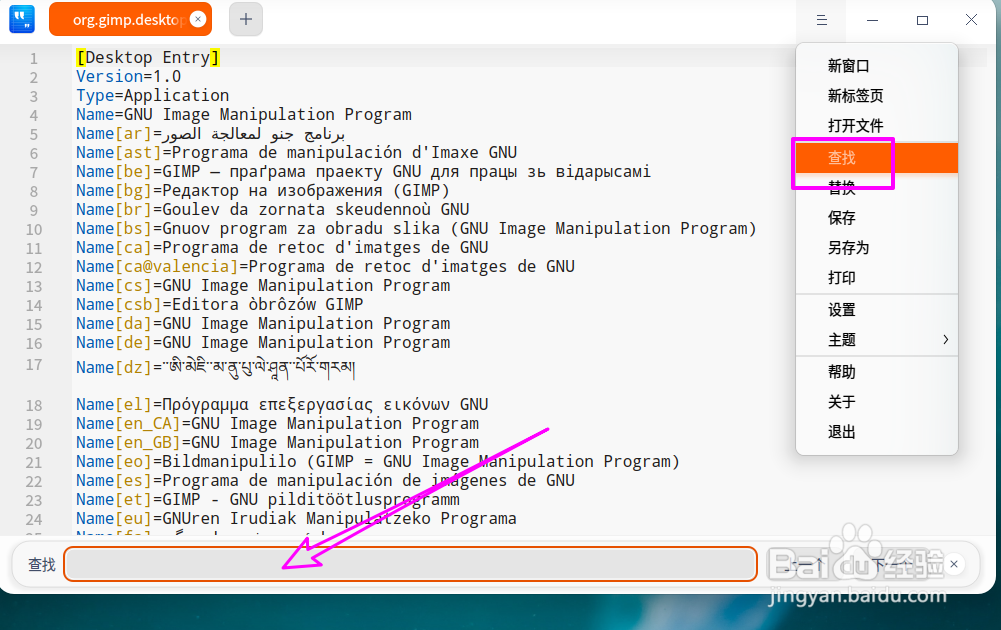Open 设置 from the menu
1001x630 pixels.
[877, 310]
